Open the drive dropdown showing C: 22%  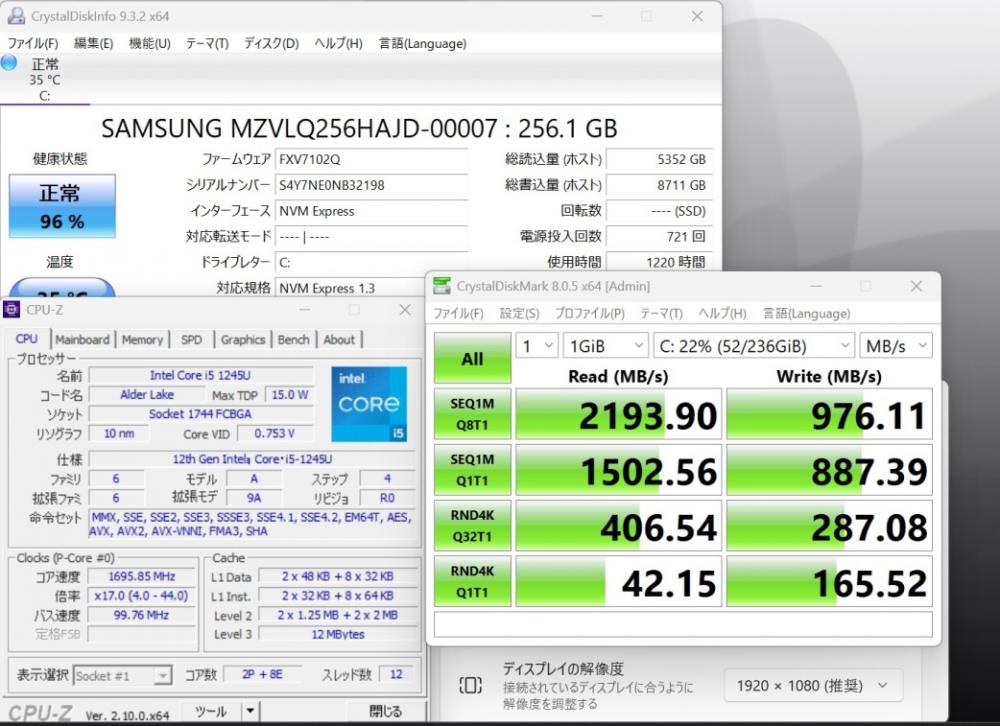tap(754, 346)
